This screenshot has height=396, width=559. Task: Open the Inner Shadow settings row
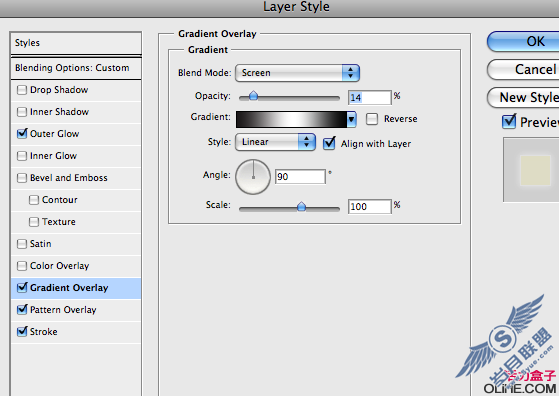click(76, 112)
